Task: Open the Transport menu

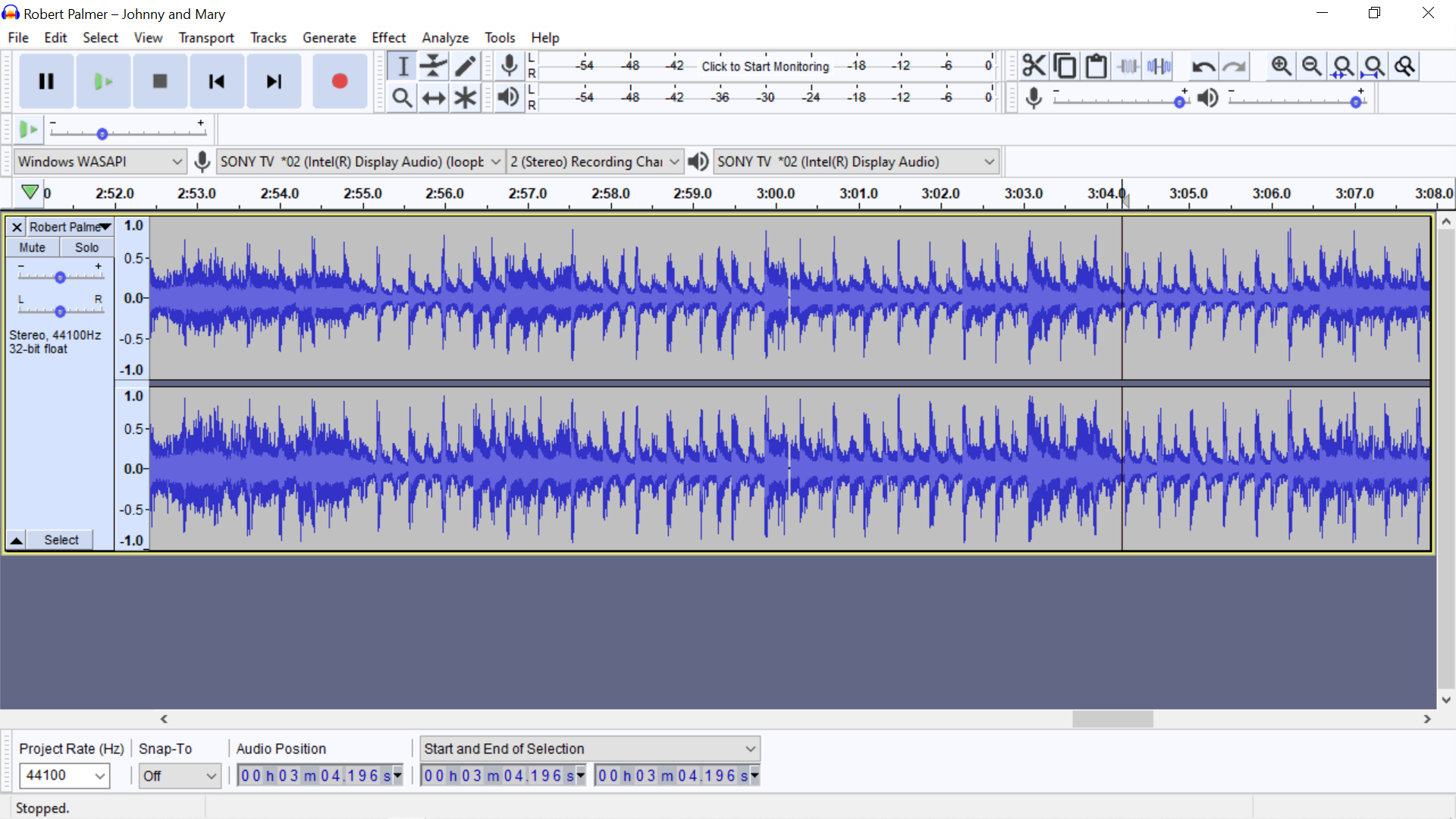Action: pyautogui.click(x=206, y=38)
